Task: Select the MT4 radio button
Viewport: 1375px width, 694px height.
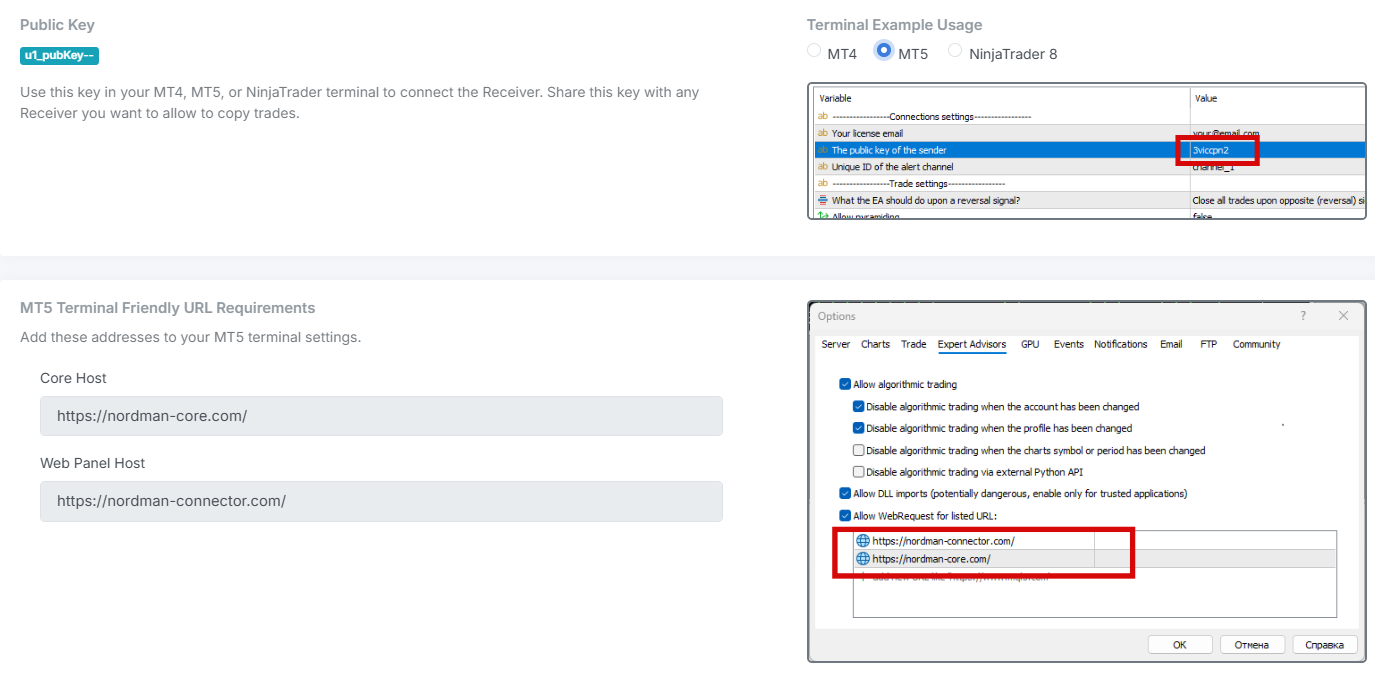Action: click(815, 51)
